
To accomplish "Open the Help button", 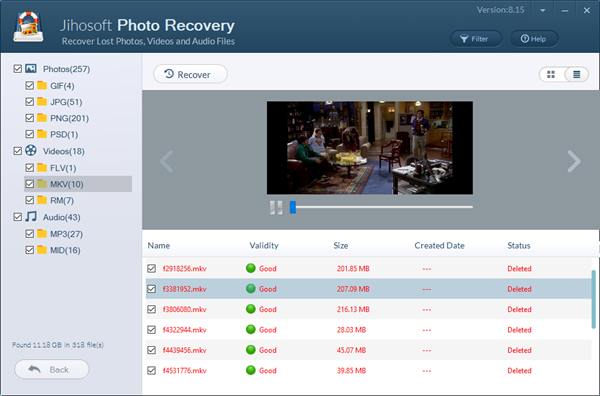I will [534, 39].
